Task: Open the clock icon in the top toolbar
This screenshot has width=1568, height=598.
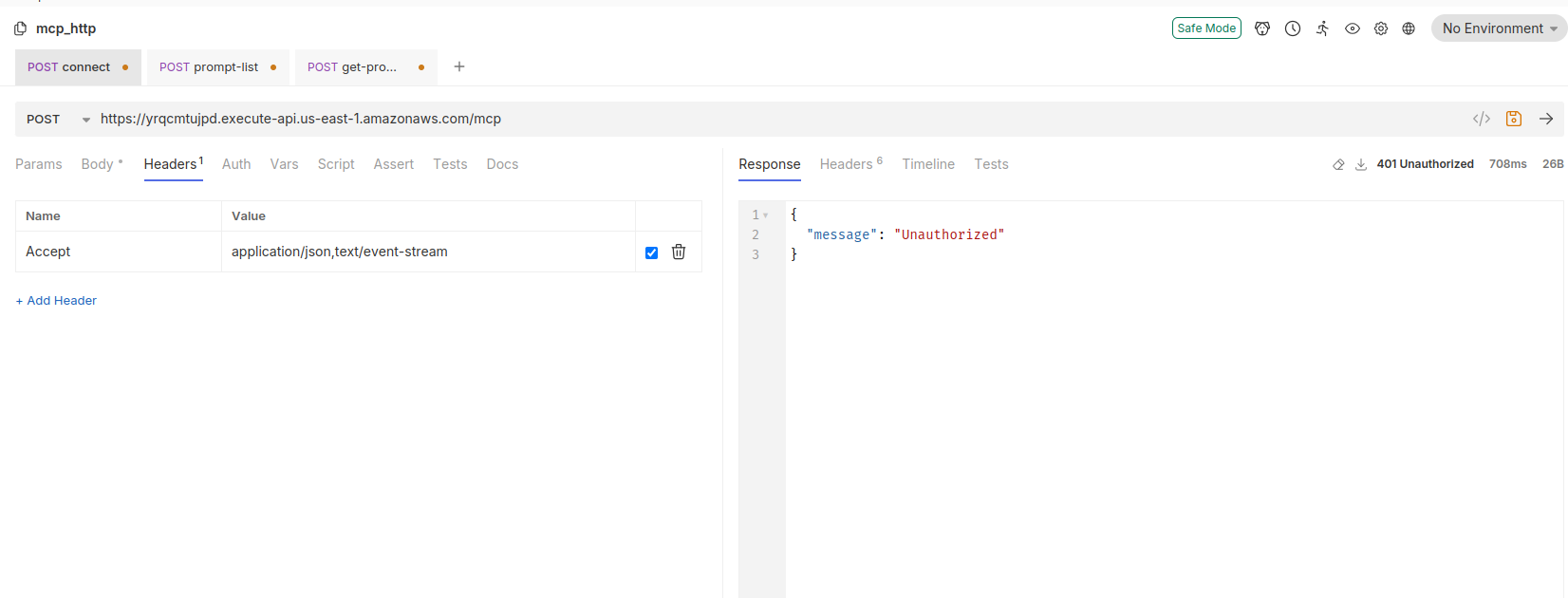Action: 1293,28
